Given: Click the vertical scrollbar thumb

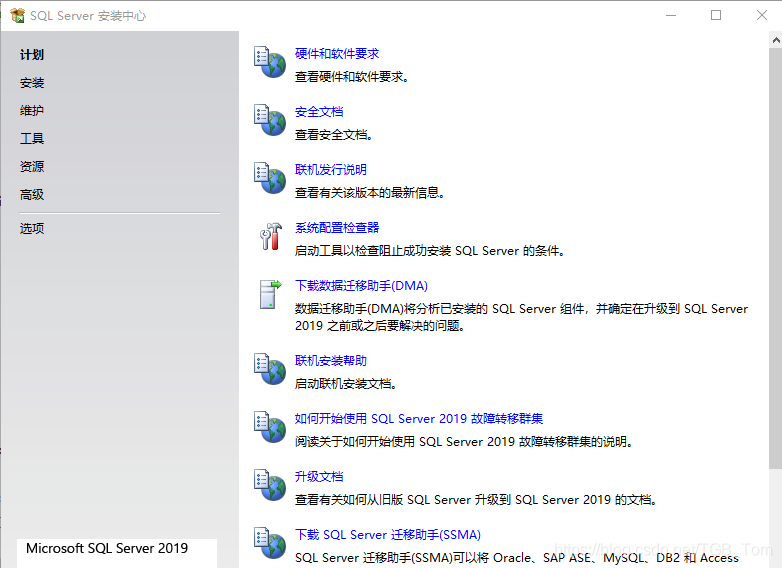Looking at the screenshot, I should click(776, 259).
